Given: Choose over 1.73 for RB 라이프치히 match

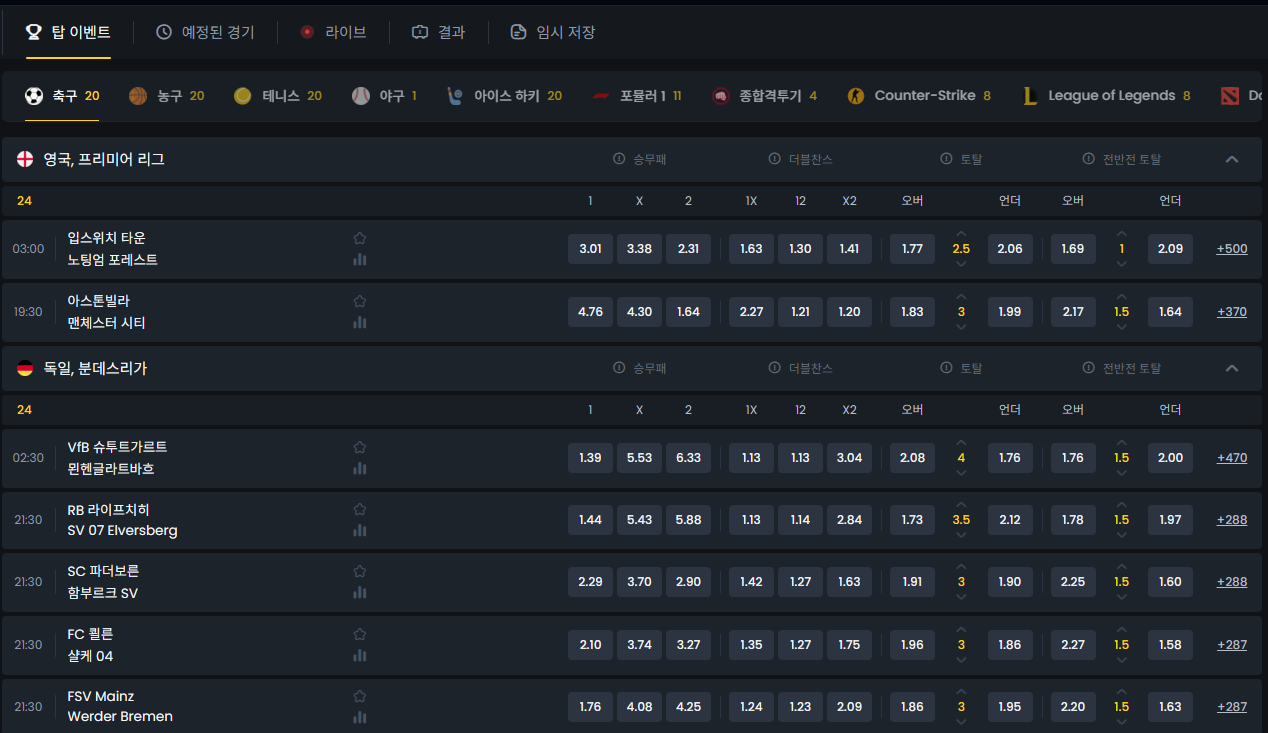Looking at the screenshot, I should tap(912, 520).
